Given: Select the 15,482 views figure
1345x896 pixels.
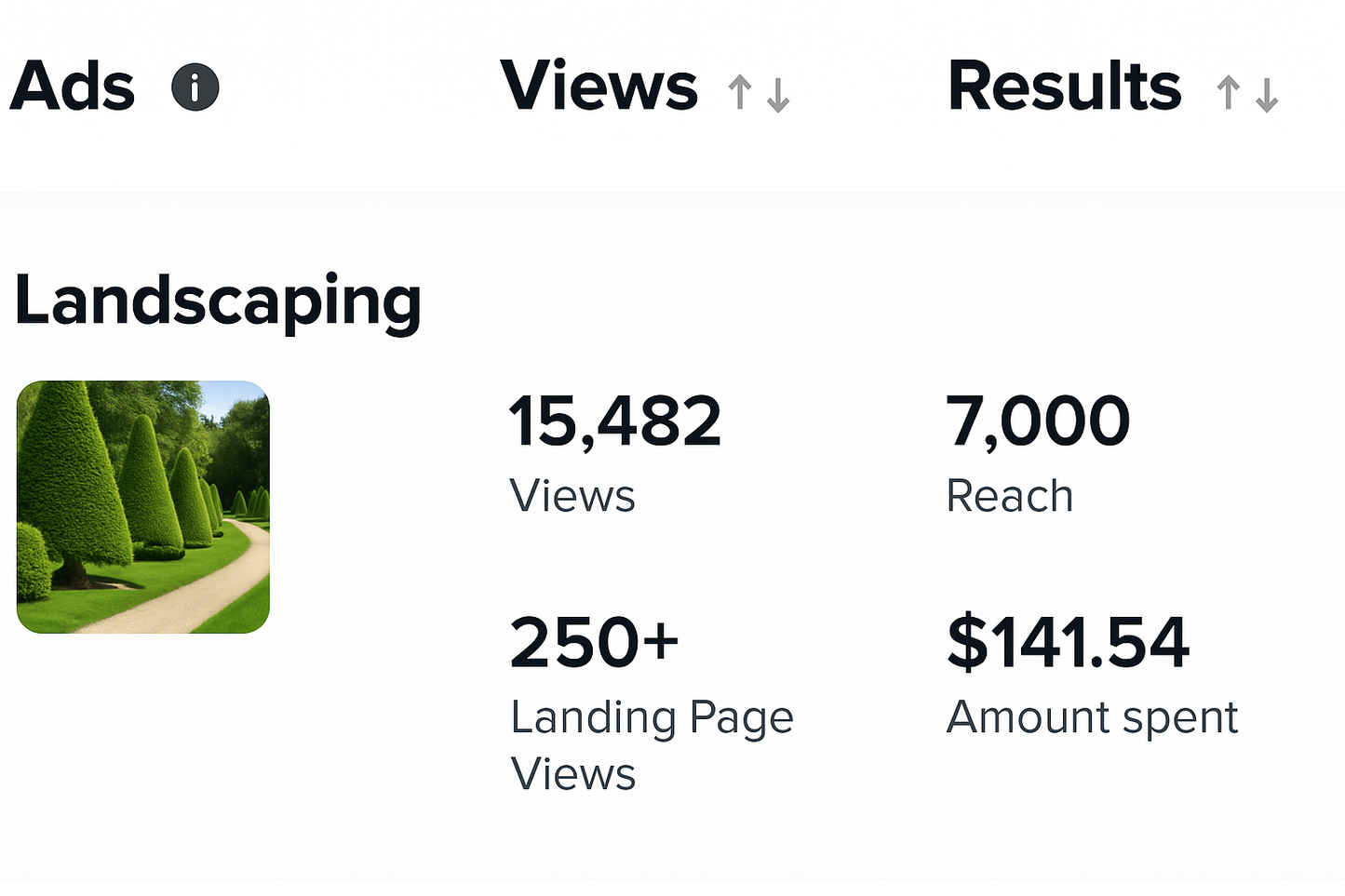Looking at the screenshot, I should click(x=615, y=421).
